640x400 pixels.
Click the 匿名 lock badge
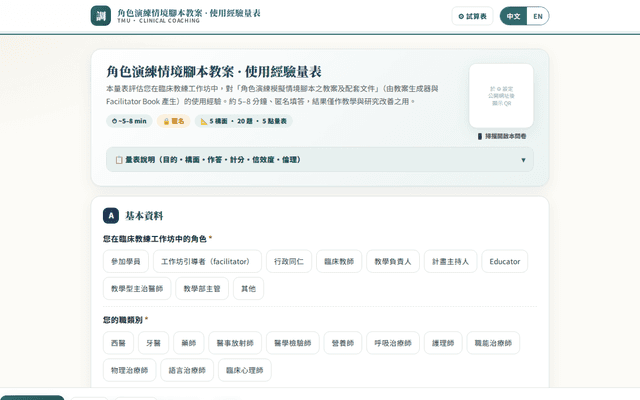(x=173, y=121)
